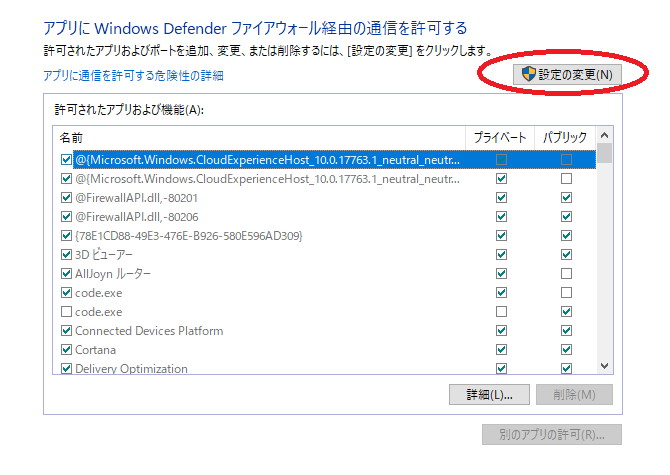
Task: Select the Cortana row text
Action: (x=95, y=349)
